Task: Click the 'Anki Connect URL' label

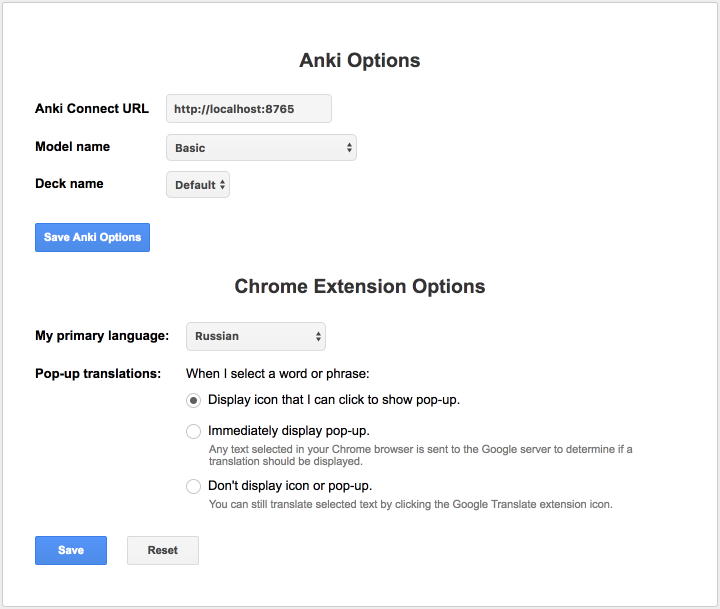Action: click(x=92, y=108)
